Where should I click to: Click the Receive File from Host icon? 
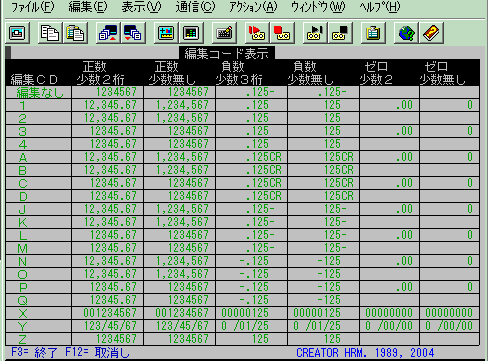[x=133, y=33]
